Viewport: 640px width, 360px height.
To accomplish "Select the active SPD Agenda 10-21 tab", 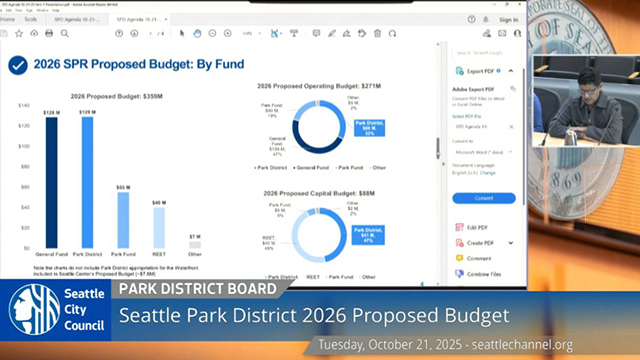I will (x=139, y=19).
